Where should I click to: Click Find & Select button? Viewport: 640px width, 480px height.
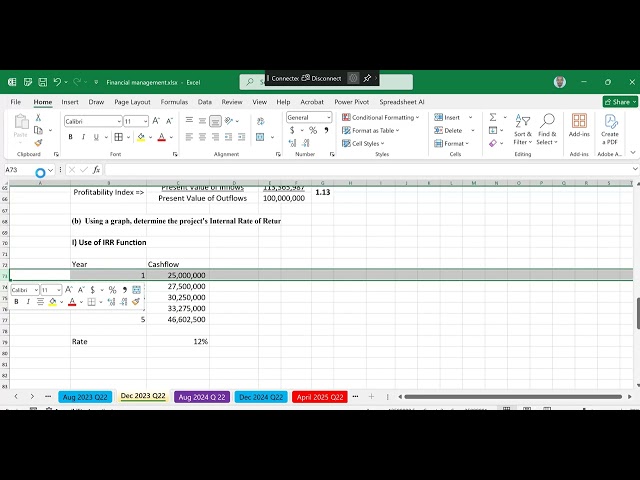pyautogui.click(x=547, y=129)
